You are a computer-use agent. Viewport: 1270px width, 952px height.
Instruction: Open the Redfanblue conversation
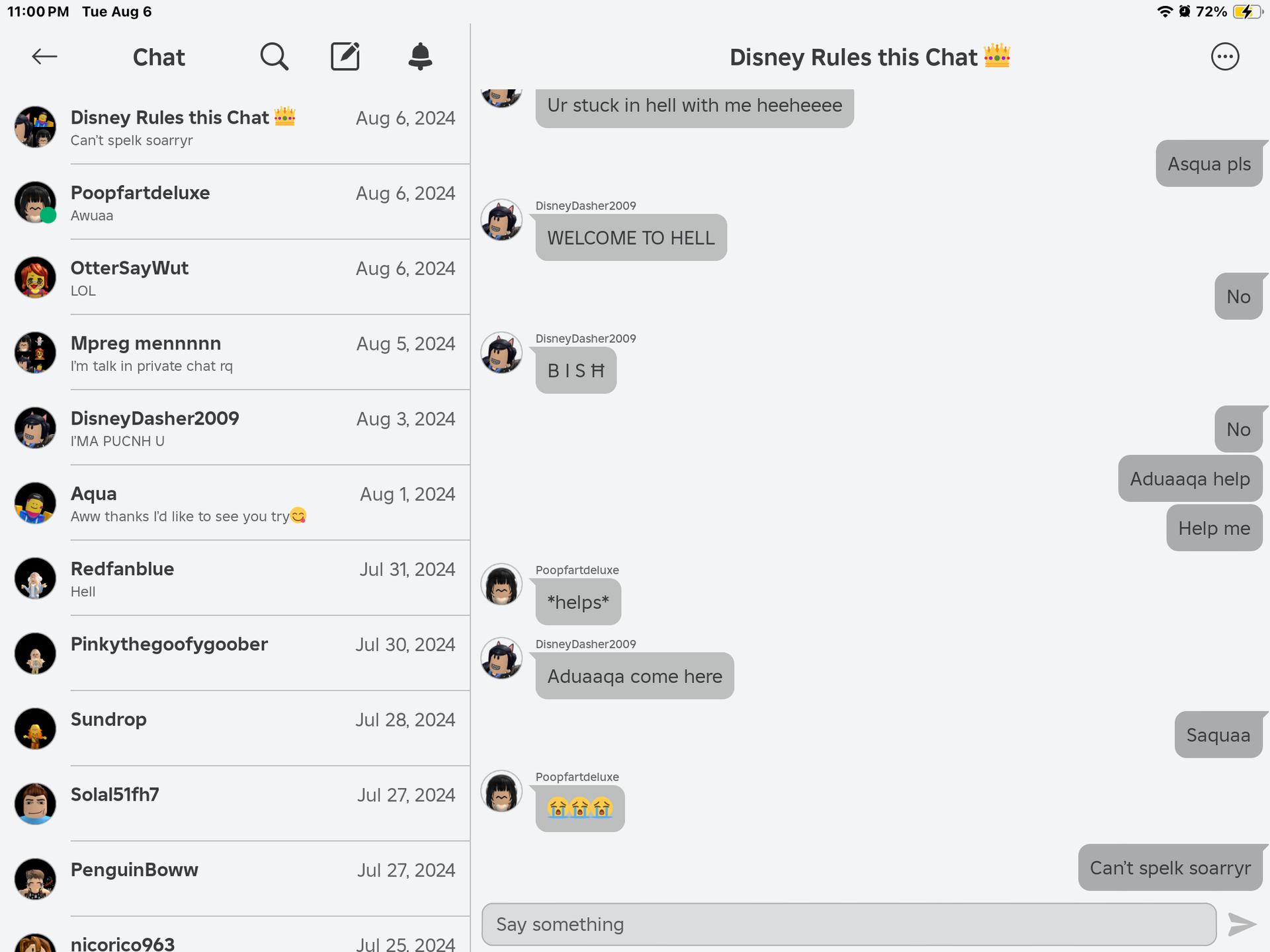235,578
